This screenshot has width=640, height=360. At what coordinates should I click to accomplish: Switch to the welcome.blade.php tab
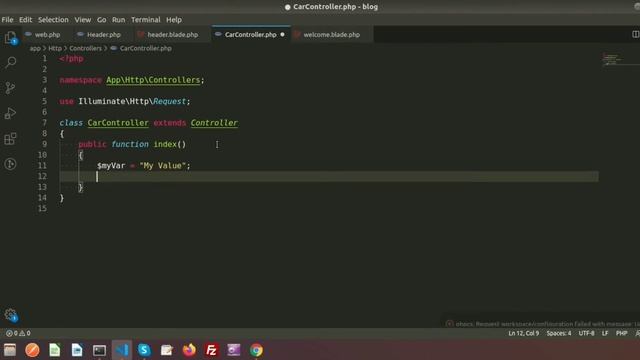click(331, 35)
